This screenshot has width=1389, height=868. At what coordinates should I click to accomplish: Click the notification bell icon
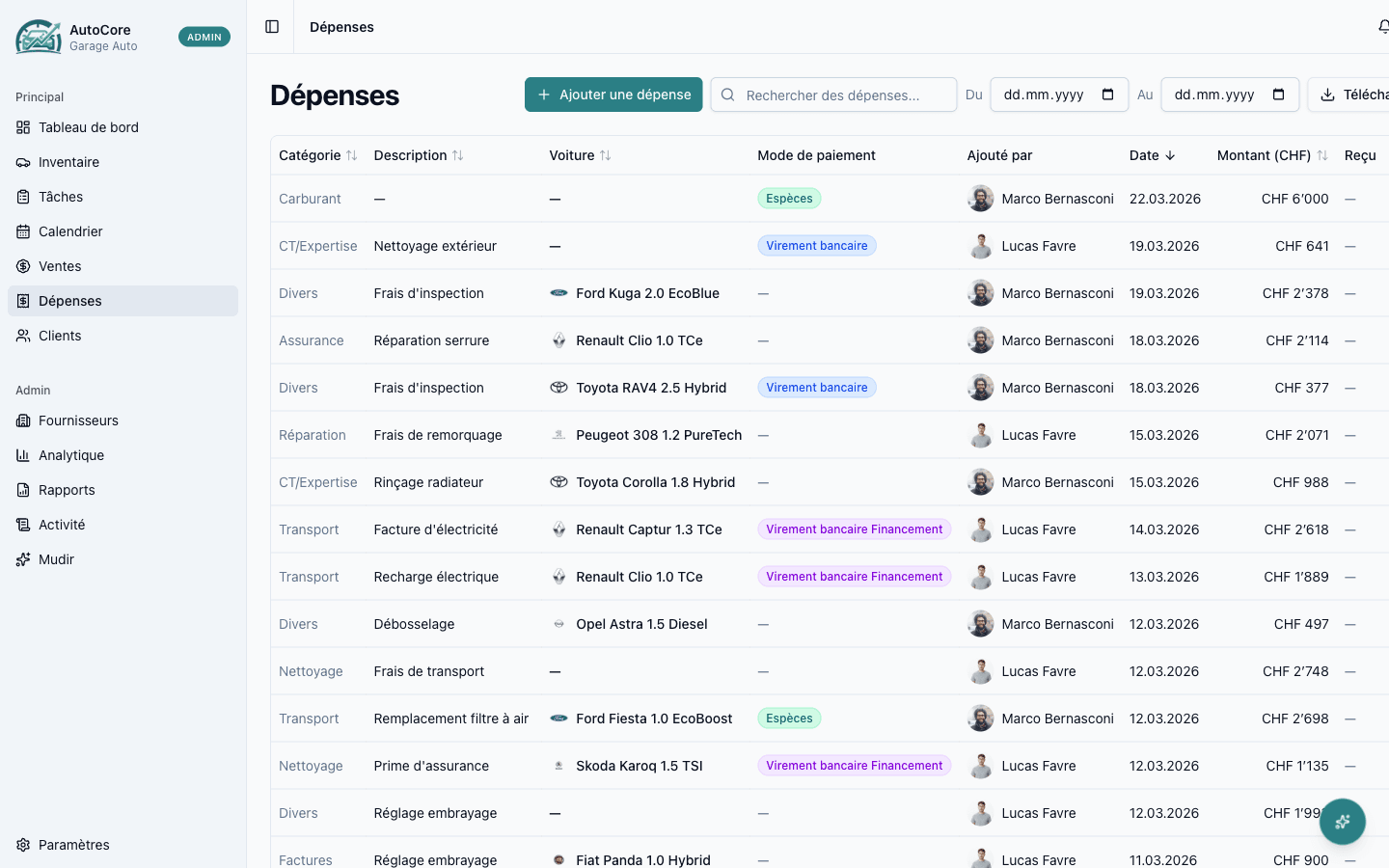point(1383,27)
